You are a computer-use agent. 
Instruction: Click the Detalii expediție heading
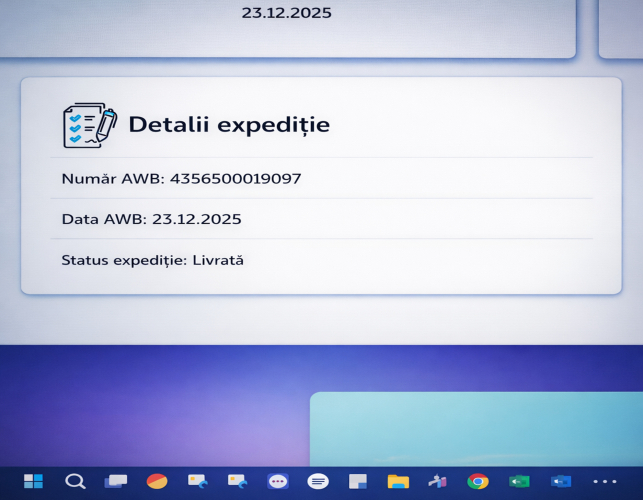pos(229,125)
